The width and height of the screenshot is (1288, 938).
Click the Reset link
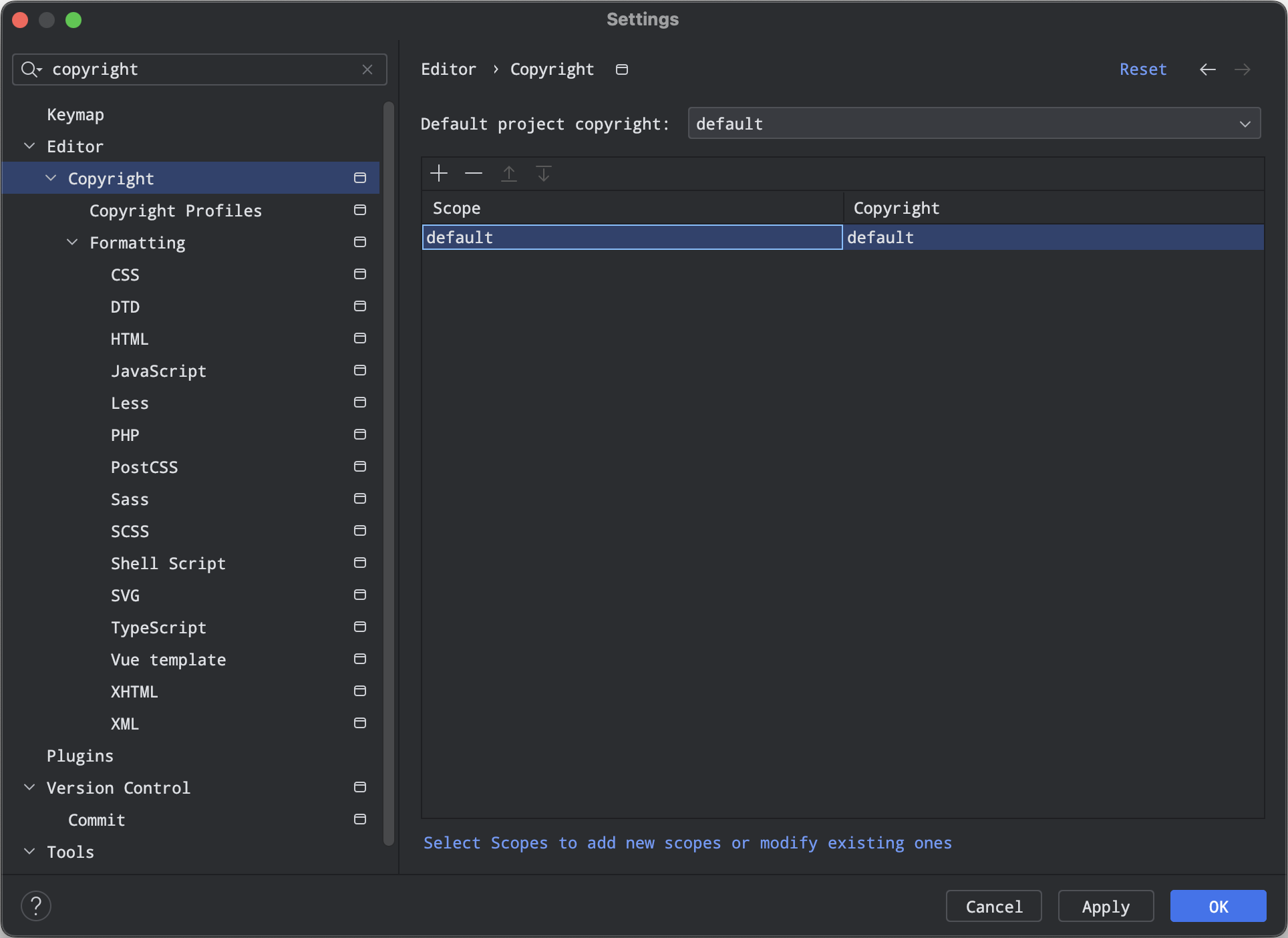1142,69
